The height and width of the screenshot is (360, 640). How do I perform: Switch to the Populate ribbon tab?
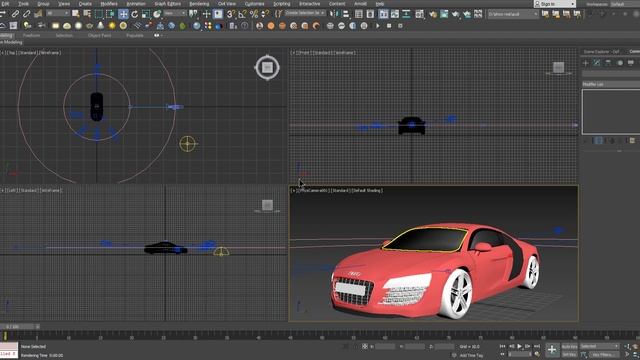[135, 36]
